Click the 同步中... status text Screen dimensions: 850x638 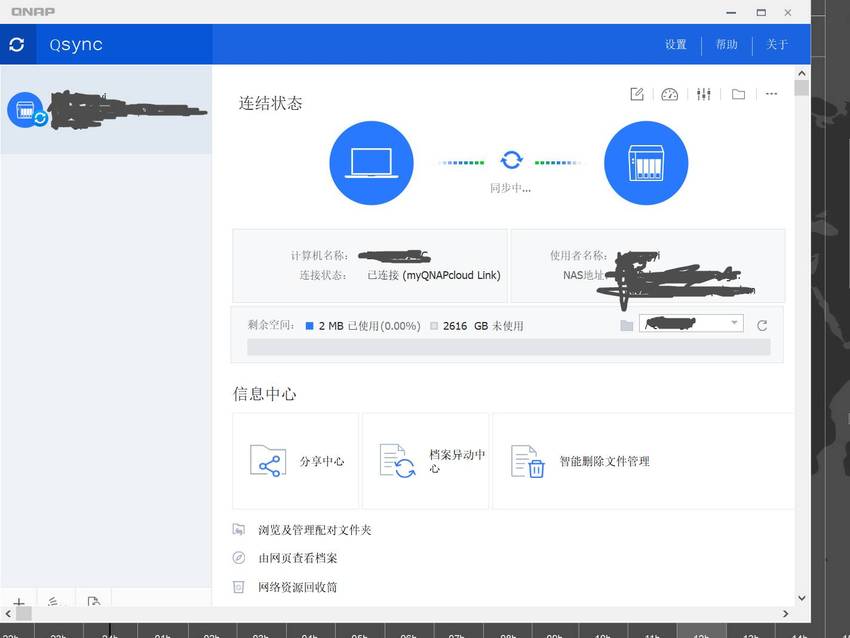(511, 188)
